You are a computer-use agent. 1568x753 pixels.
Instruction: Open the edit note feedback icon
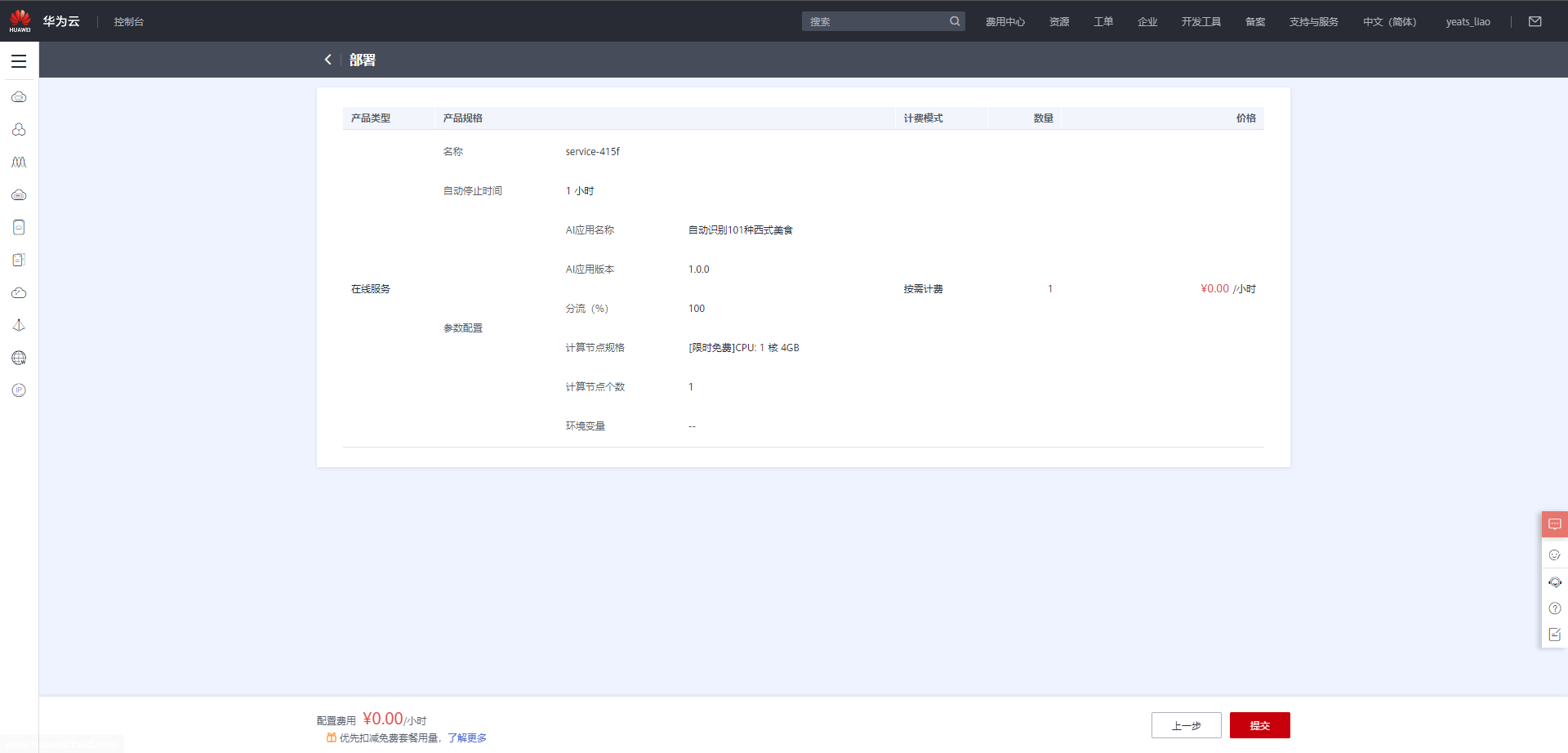1555,635
